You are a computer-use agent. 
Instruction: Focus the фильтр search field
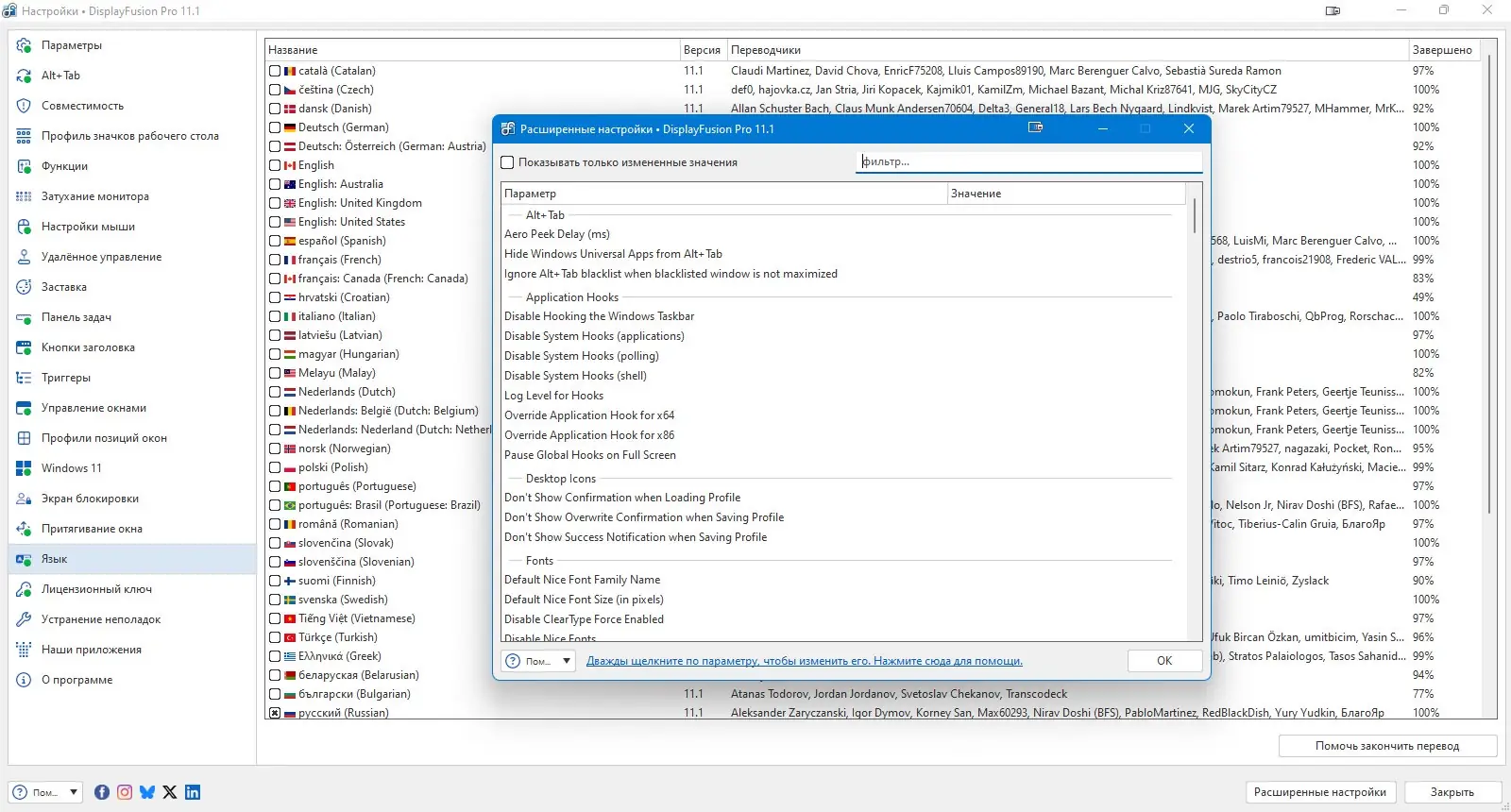1029,162
